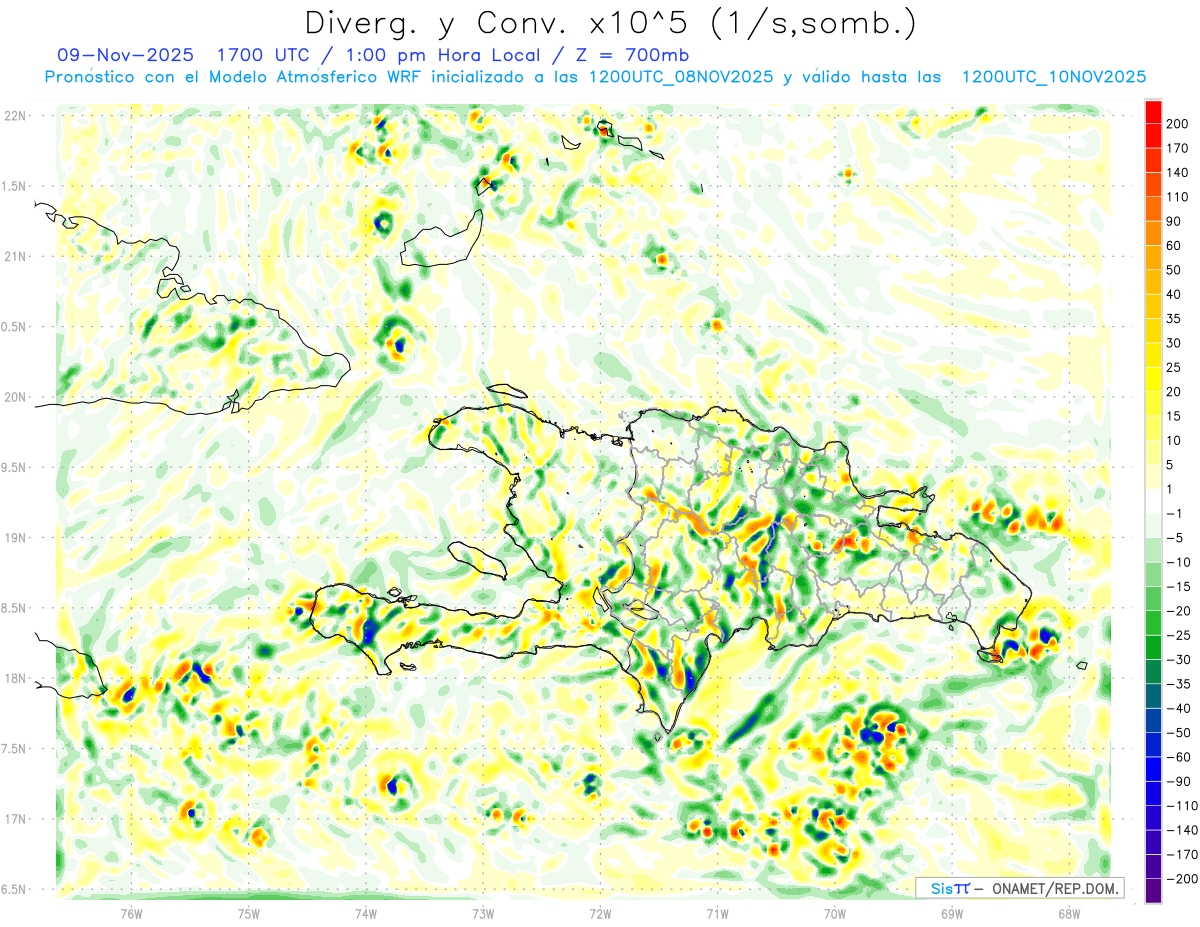Image resolution: width=1200 pixels, height=927 pixels.
Task: Click the '20N' latitude label
Action: [x=15, y=397]
